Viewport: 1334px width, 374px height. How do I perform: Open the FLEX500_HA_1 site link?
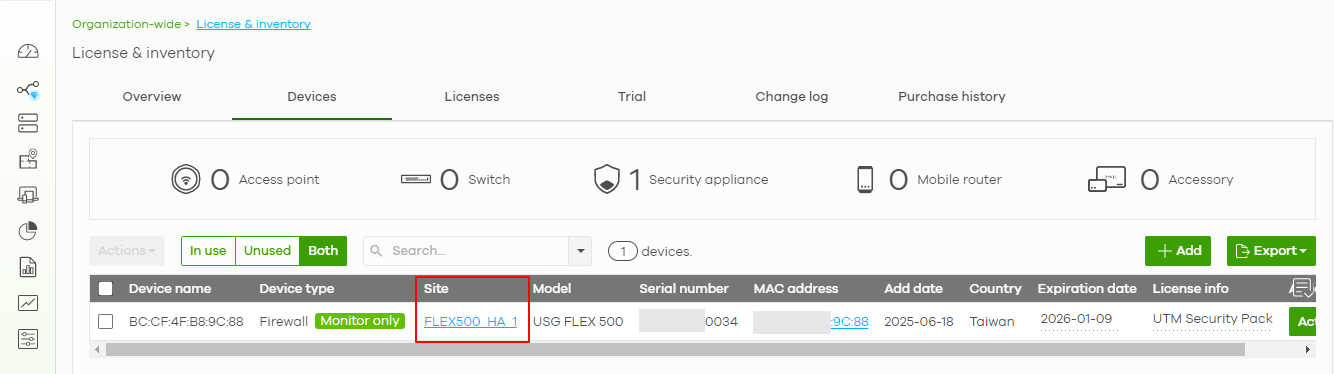[x=471, y=321]
